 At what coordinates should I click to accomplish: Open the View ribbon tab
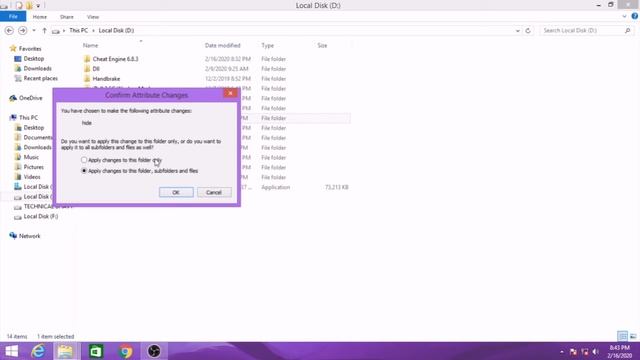click(93, 17)
